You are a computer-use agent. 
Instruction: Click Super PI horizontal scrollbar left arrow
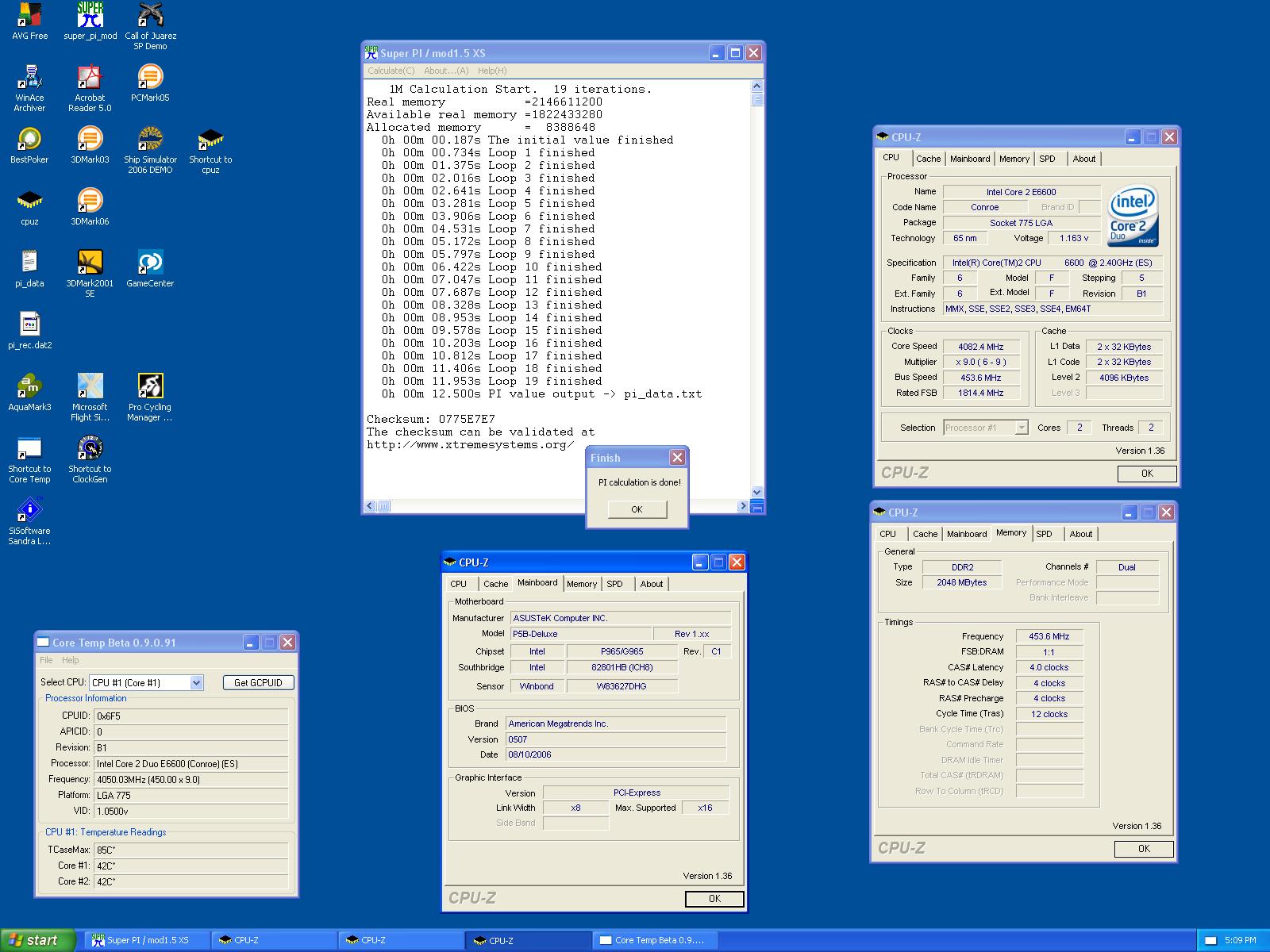pos(369,505)
